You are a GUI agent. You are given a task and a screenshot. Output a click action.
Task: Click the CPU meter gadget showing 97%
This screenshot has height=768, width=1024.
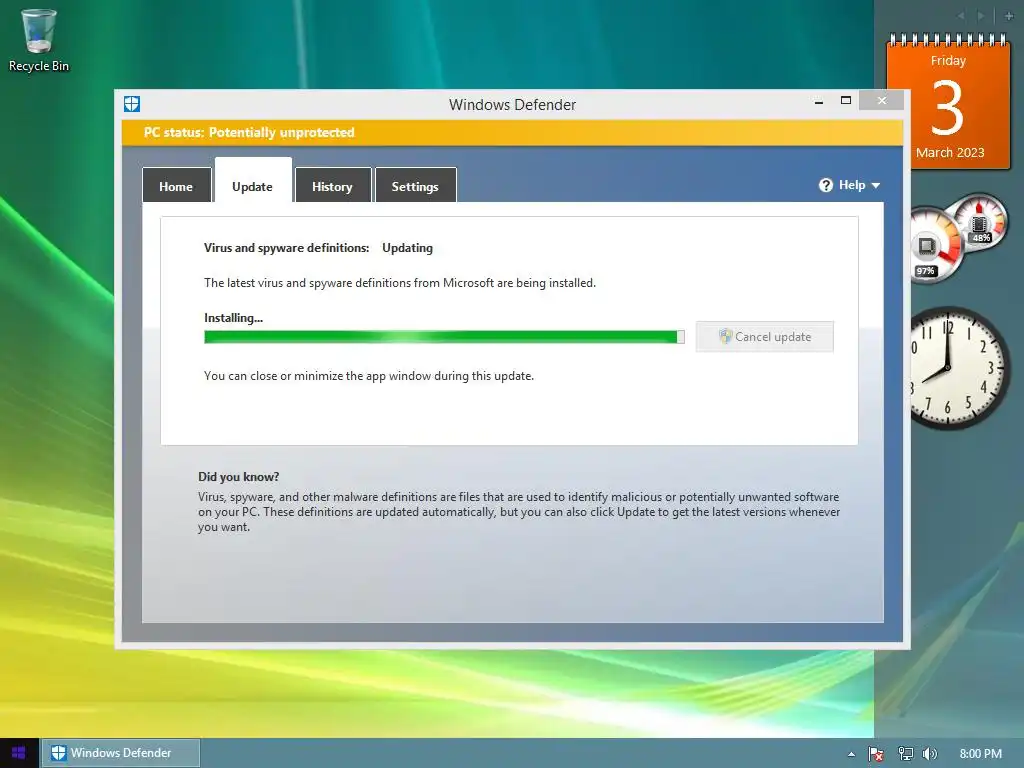pyautogui.click(x=934, y=246)
